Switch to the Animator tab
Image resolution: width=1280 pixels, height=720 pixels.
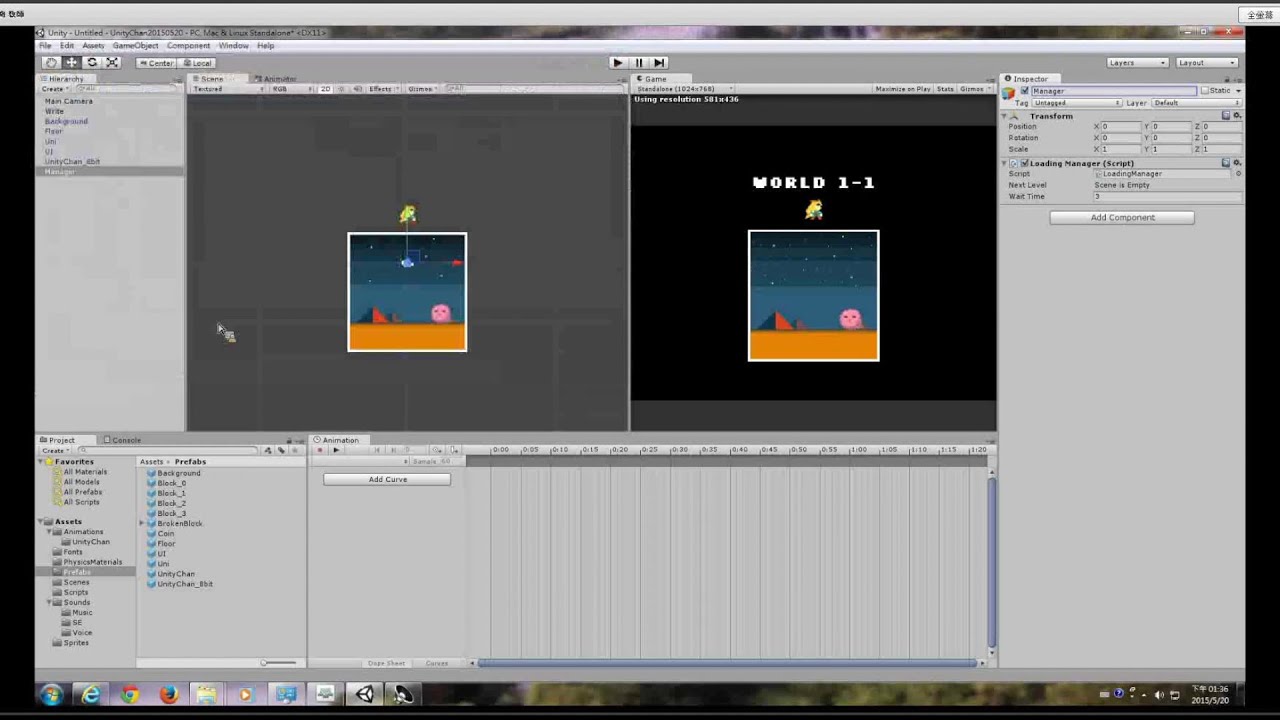276,79
